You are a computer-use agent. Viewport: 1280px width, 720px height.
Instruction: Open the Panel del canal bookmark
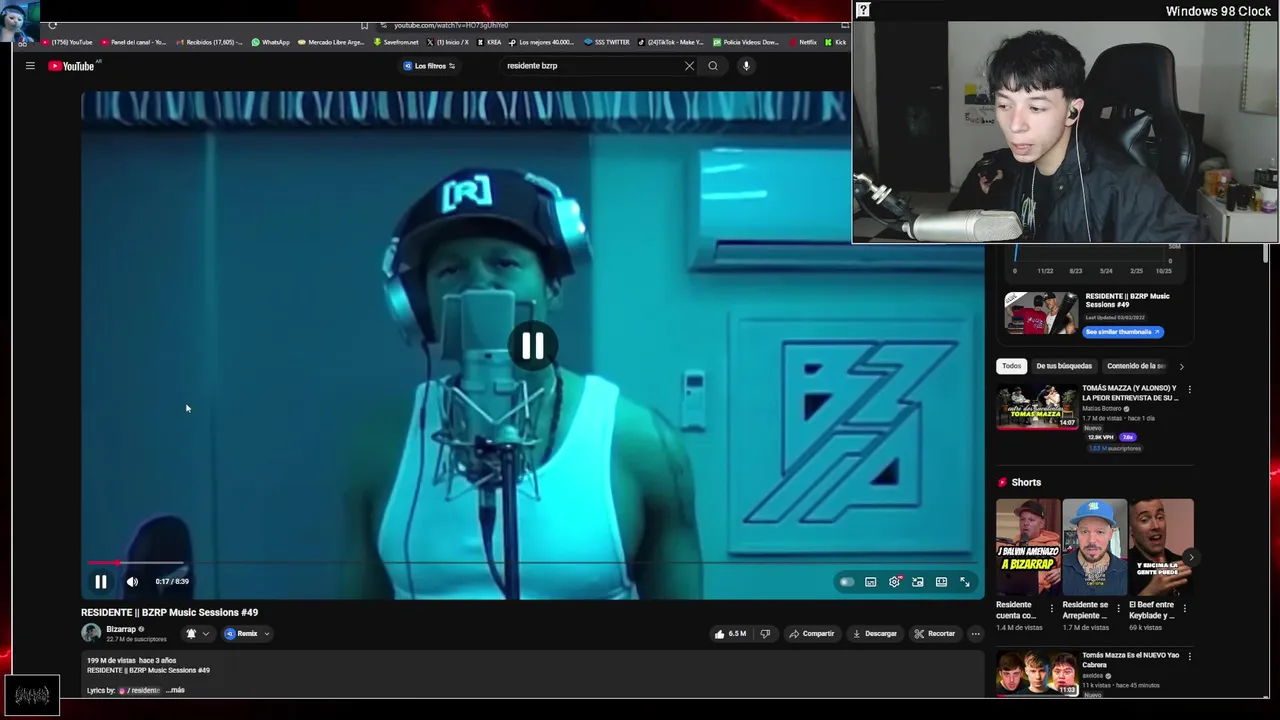tap(133, 42)
